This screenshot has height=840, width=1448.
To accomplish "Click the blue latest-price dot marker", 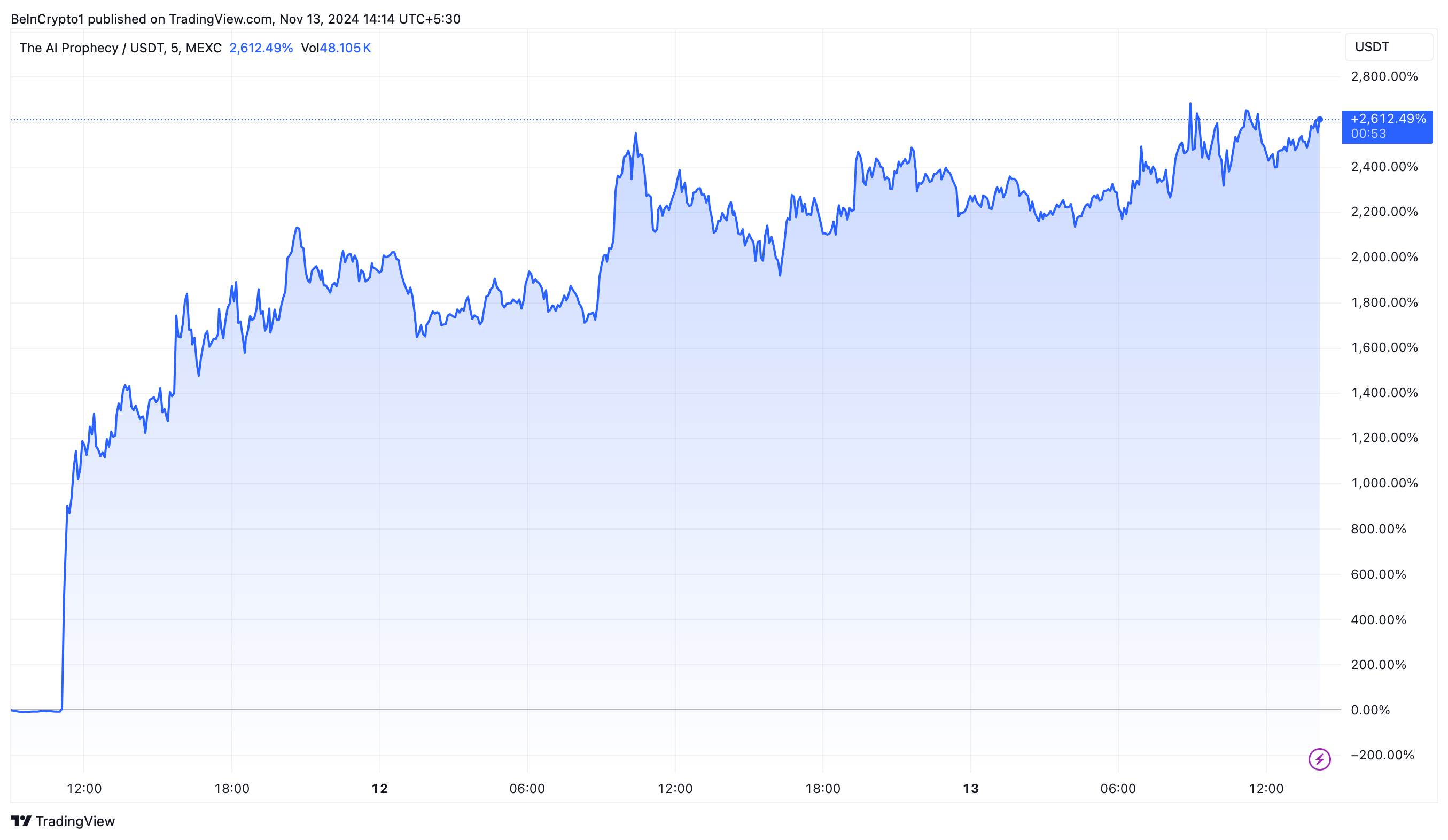I will pyautogui.click(x=1320, y=120).
